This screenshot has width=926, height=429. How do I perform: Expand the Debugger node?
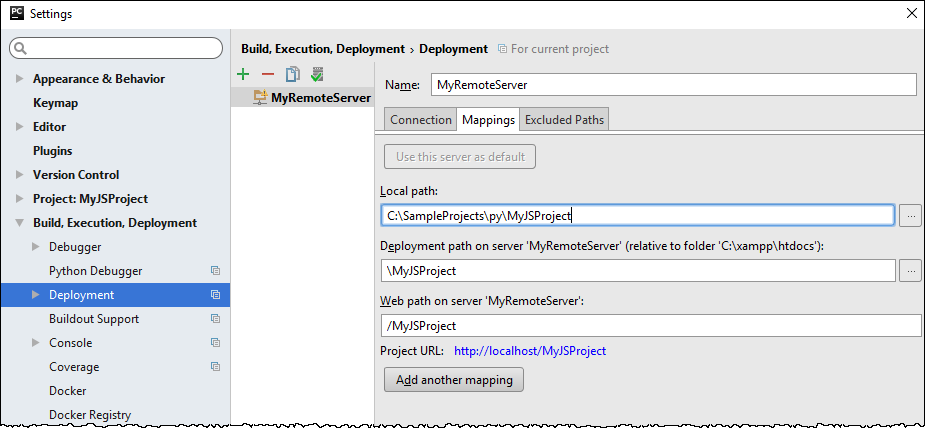[35, 247]
